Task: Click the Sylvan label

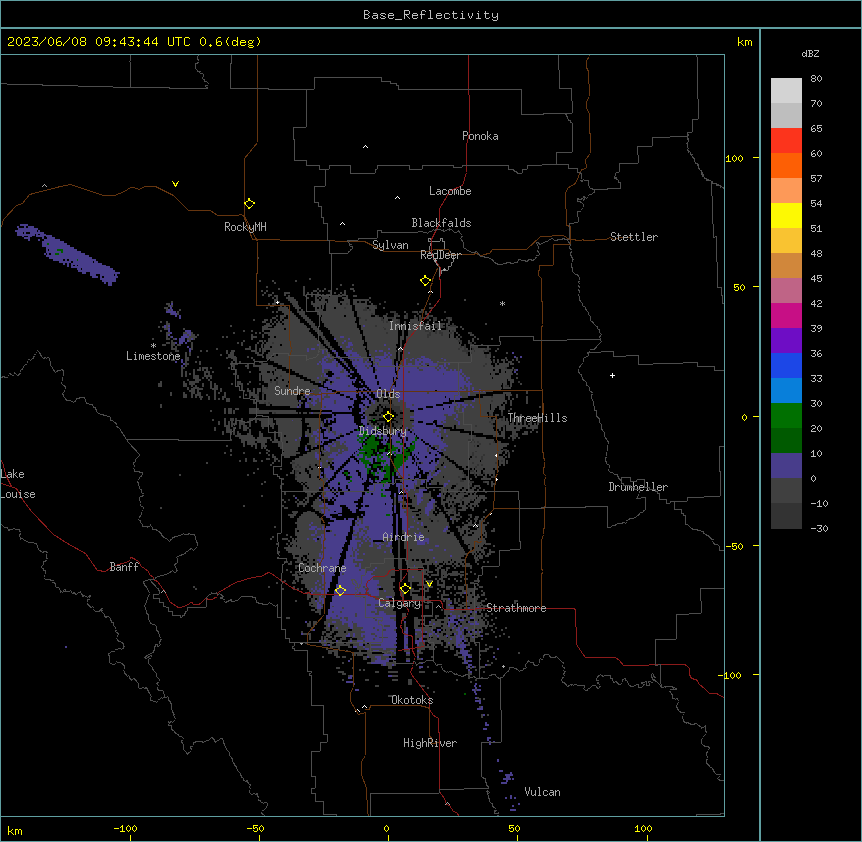Action: 390,245
